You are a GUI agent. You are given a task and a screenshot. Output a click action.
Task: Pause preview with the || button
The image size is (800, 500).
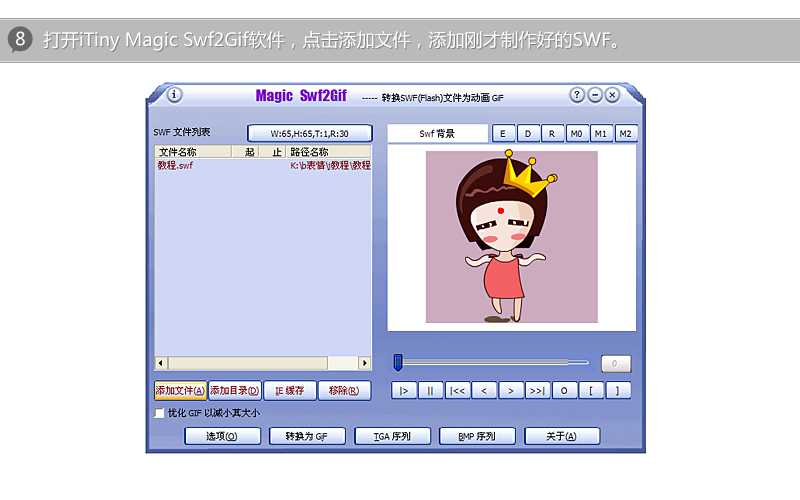click(430, 391)
